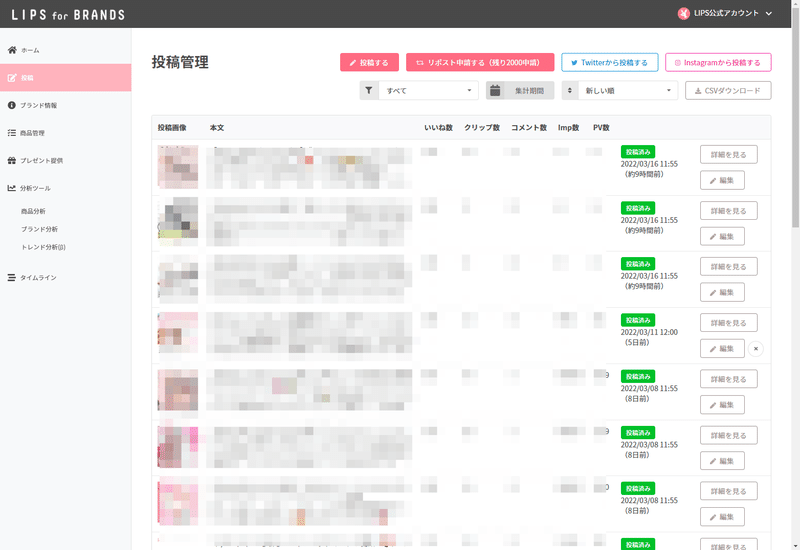Click the product management list icon
The width and height of the screenshot is (800, 550).
[12, 133]
